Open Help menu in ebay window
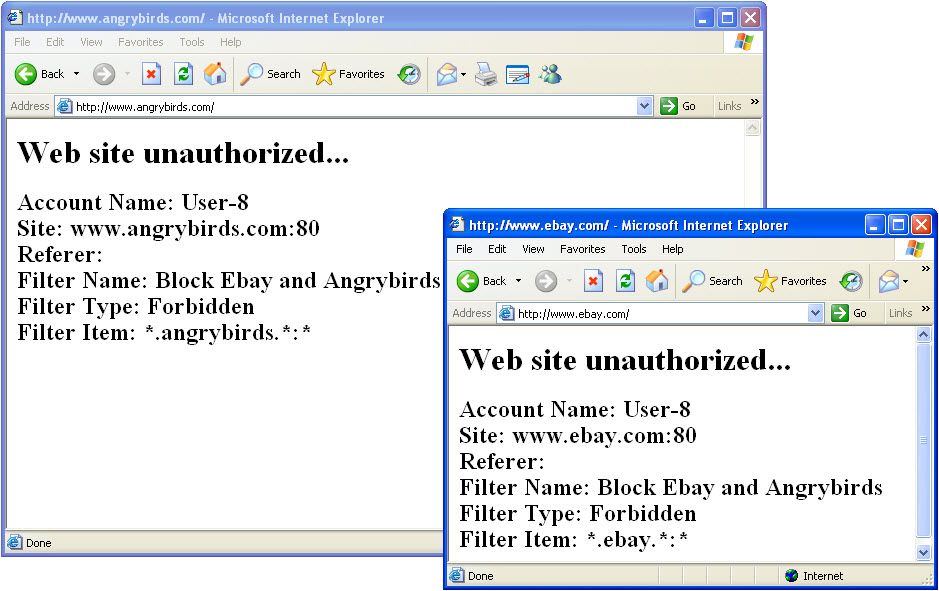939x591 pixels. pos(673,248)
